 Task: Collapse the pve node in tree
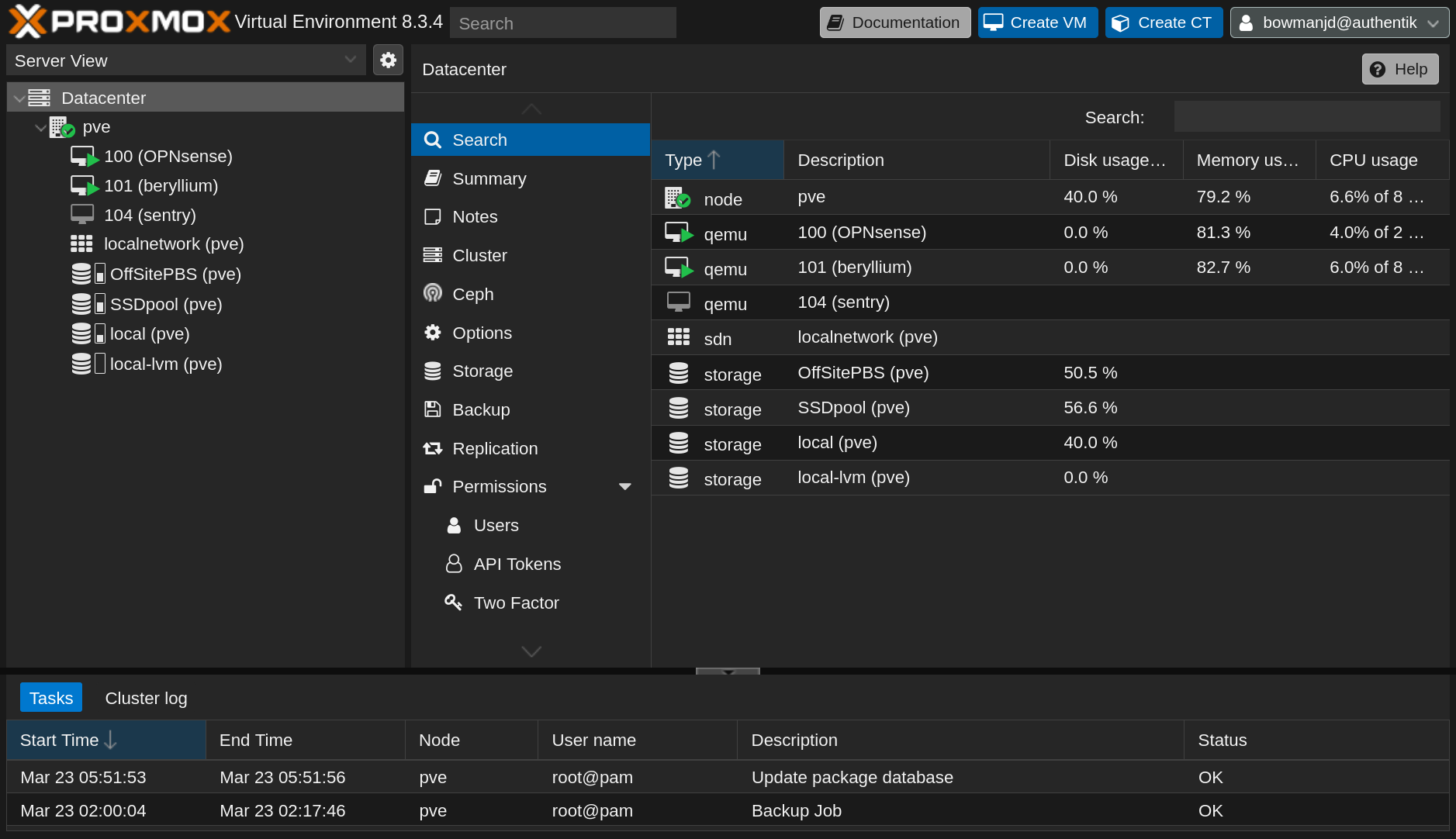[40, 127]
